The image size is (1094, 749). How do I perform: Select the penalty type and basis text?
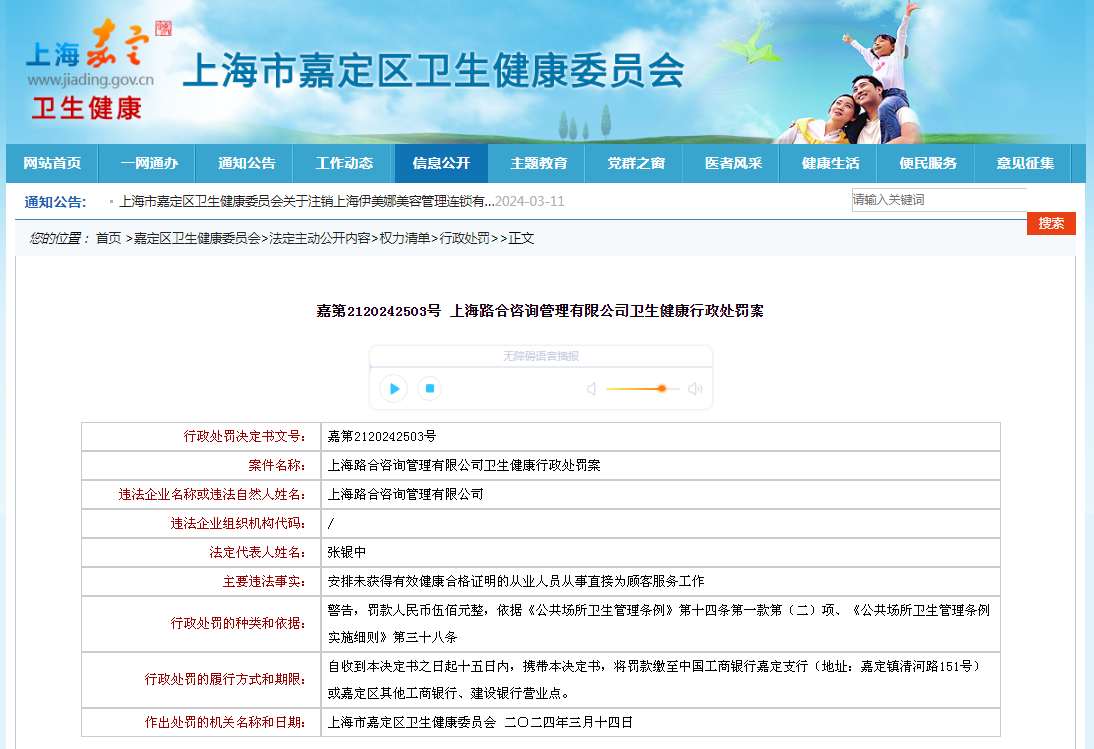coord(659,623)
